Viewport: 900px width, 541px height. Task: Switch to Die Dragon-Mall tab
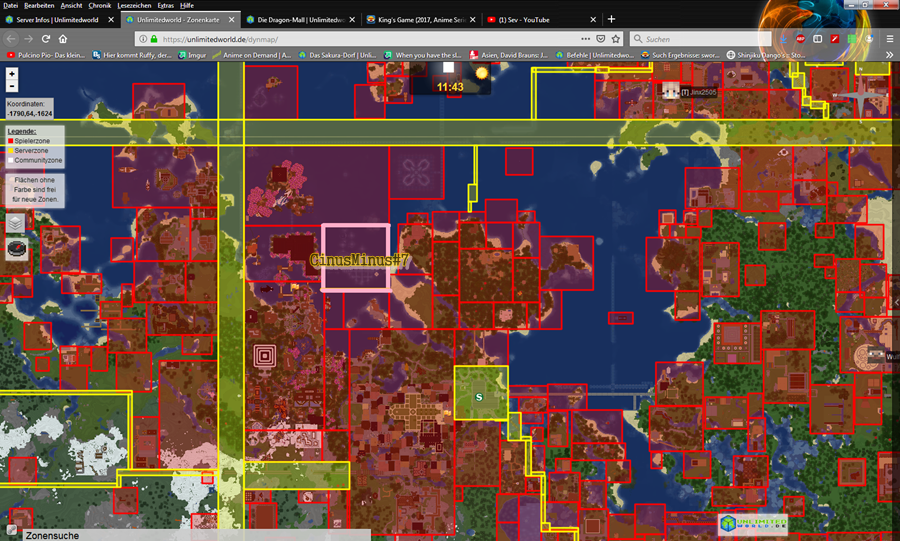(301, 20)
